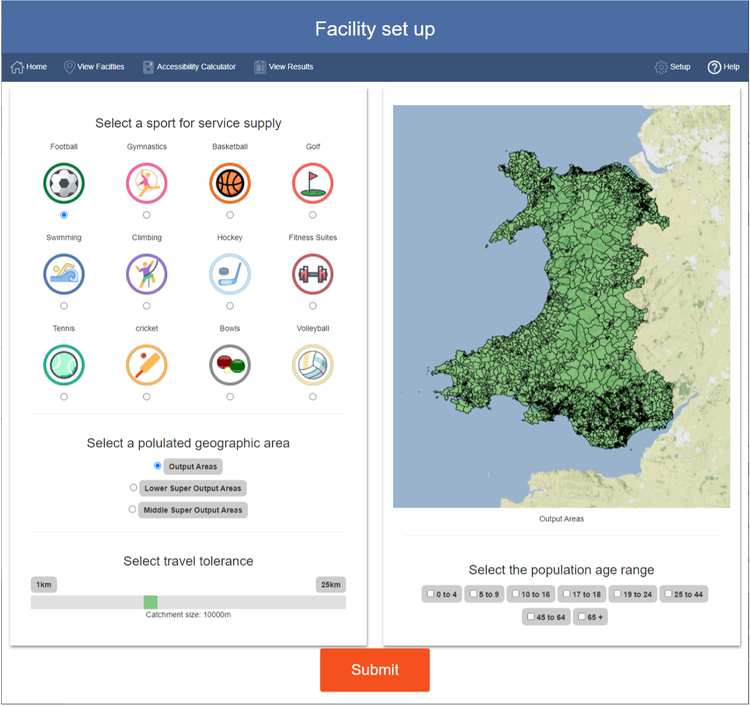Enable the Lower Super Output Areas radio button
Viewport: 750px width, 706px height.
coord(134,488)
